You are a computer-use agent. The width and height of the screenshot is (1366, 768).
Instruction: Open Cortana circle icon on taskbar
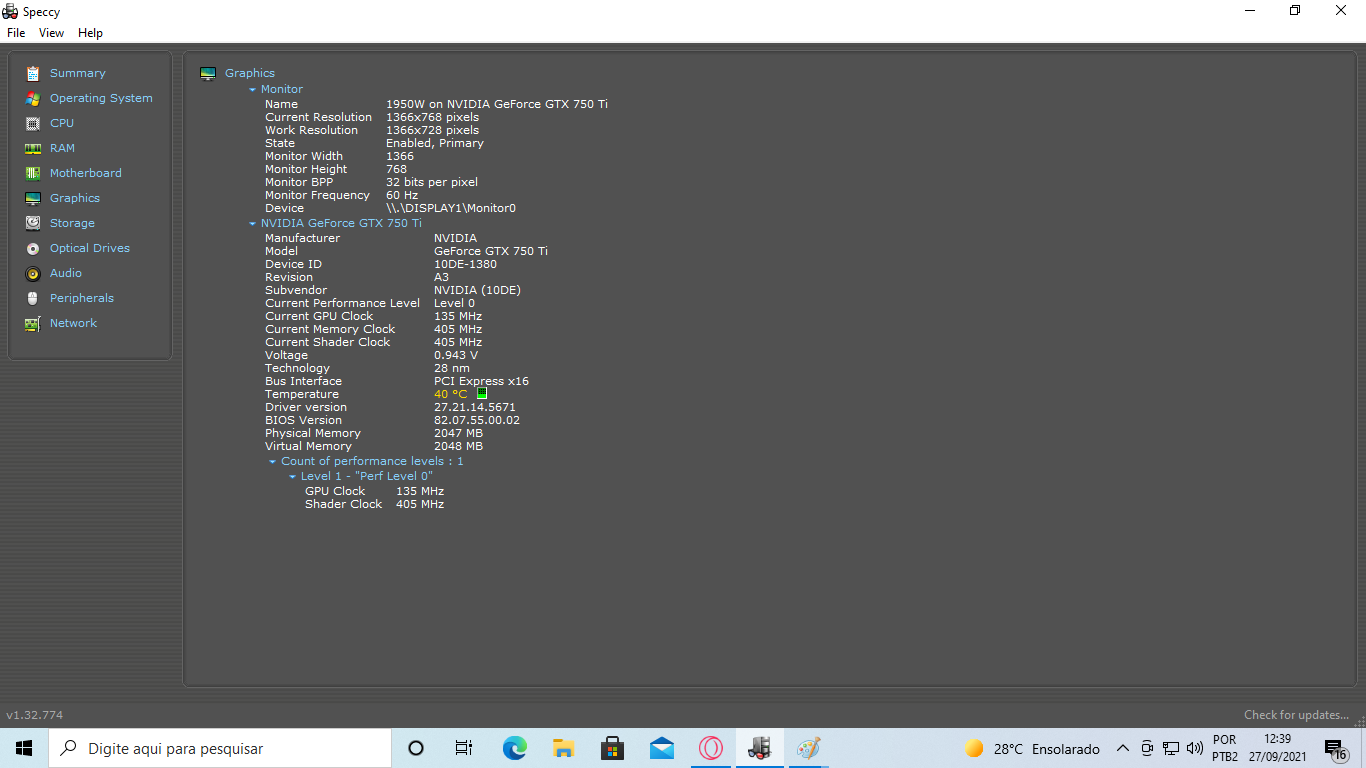pyautogui.click(x=416, y=748)
